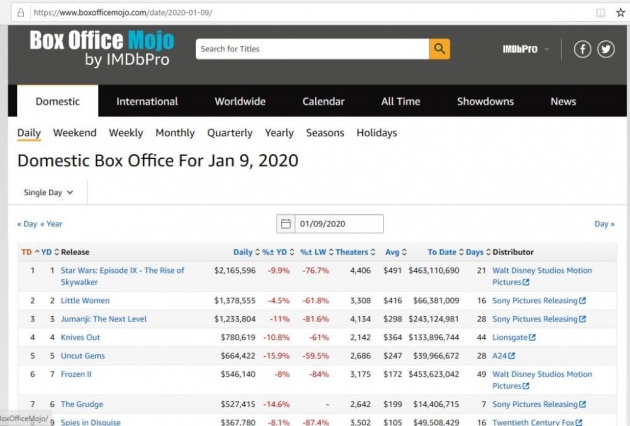This screenshot has width=630, height=426.
Task: Select the Yearly sub-tab
Action: [x=279, y=133]
